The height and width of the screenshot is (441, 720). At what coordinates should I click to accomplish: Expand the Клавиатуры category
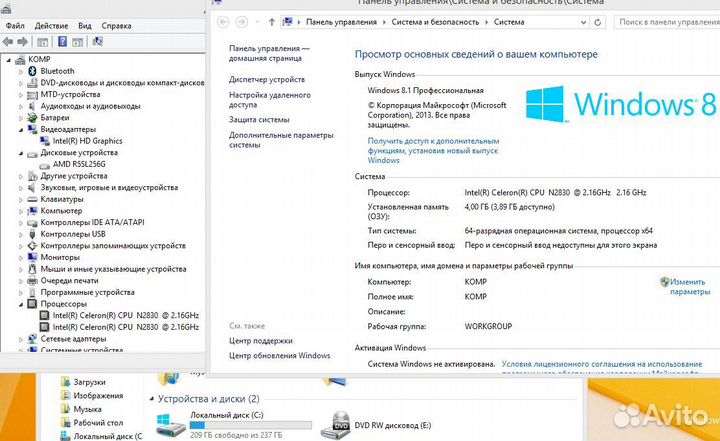[x=21, y=200]
